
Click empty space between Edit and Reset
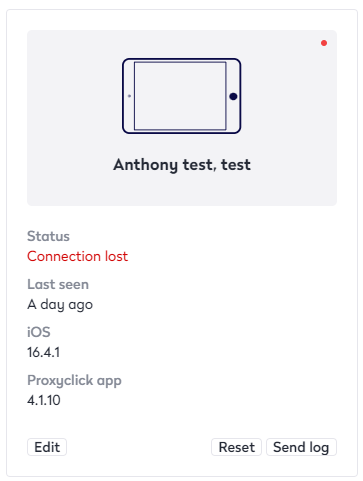[139, 447]
